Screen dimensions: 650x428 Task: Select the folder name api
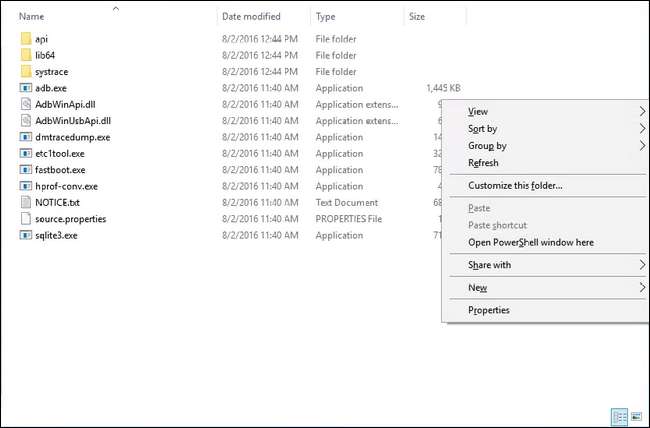point(41,39)
